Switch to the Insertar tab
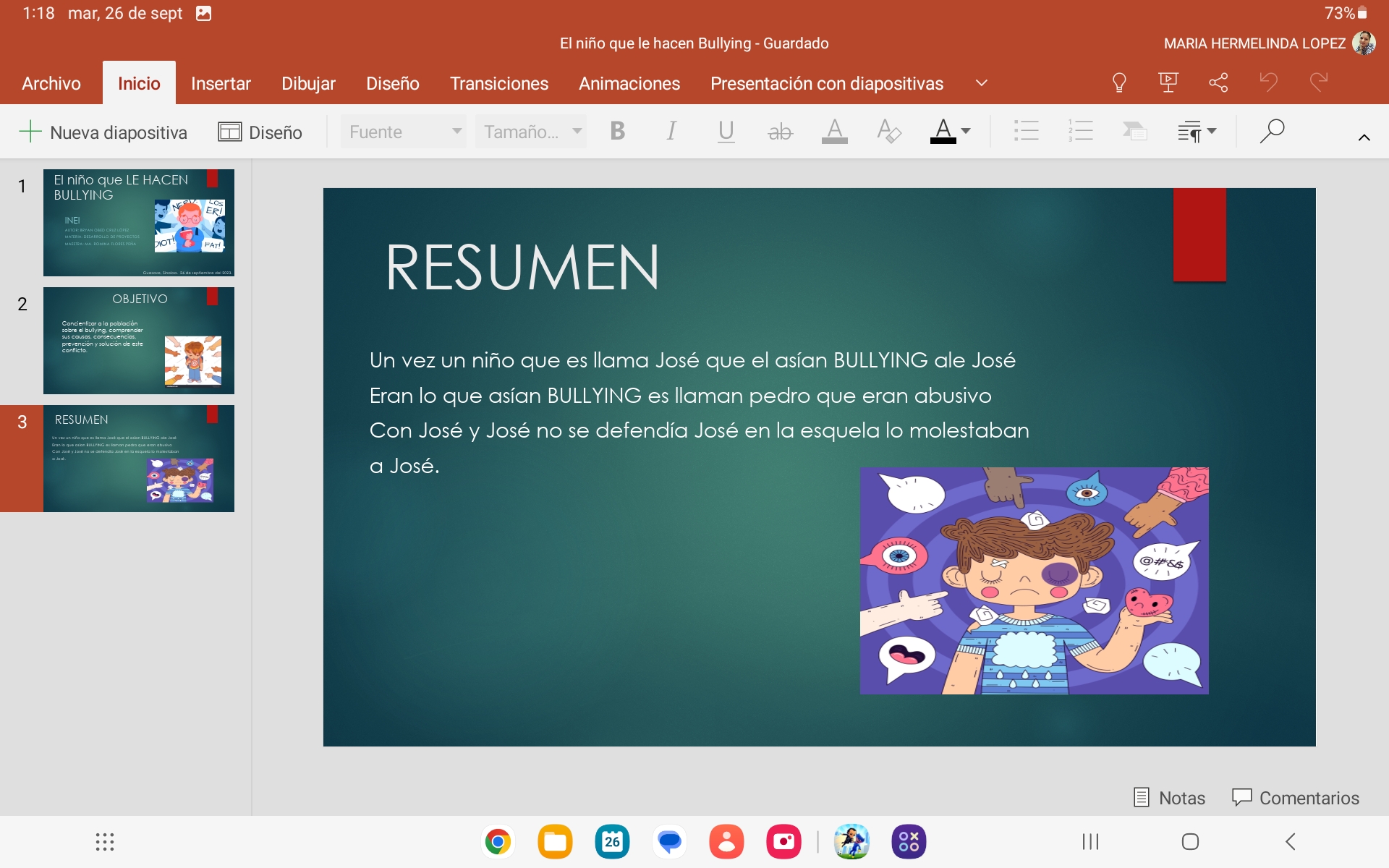Screen dimensions: 1389x868 click(x=221, y=83)
